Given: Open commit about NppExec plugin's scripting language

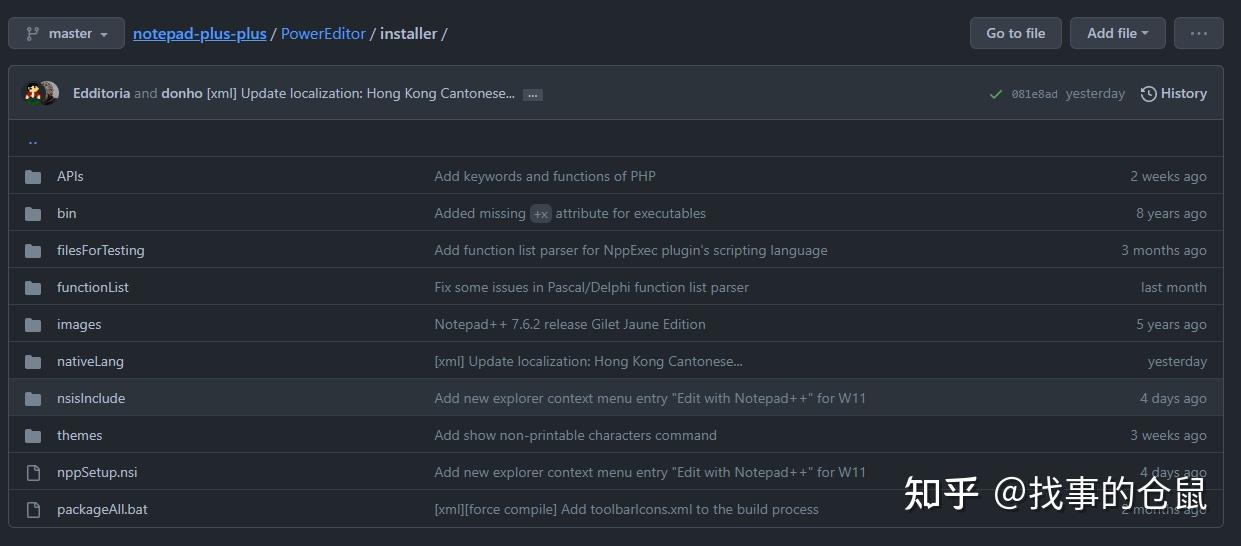Looking at the screenshot, I should (631, 250).
